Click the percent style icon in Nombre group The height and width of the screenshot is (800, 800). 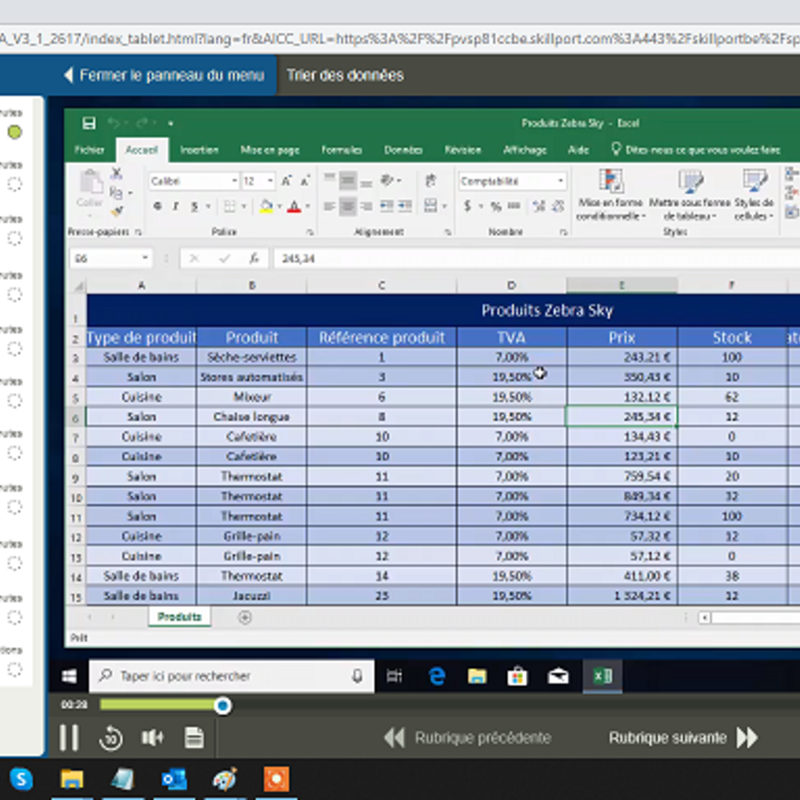(x=495, y=206)
